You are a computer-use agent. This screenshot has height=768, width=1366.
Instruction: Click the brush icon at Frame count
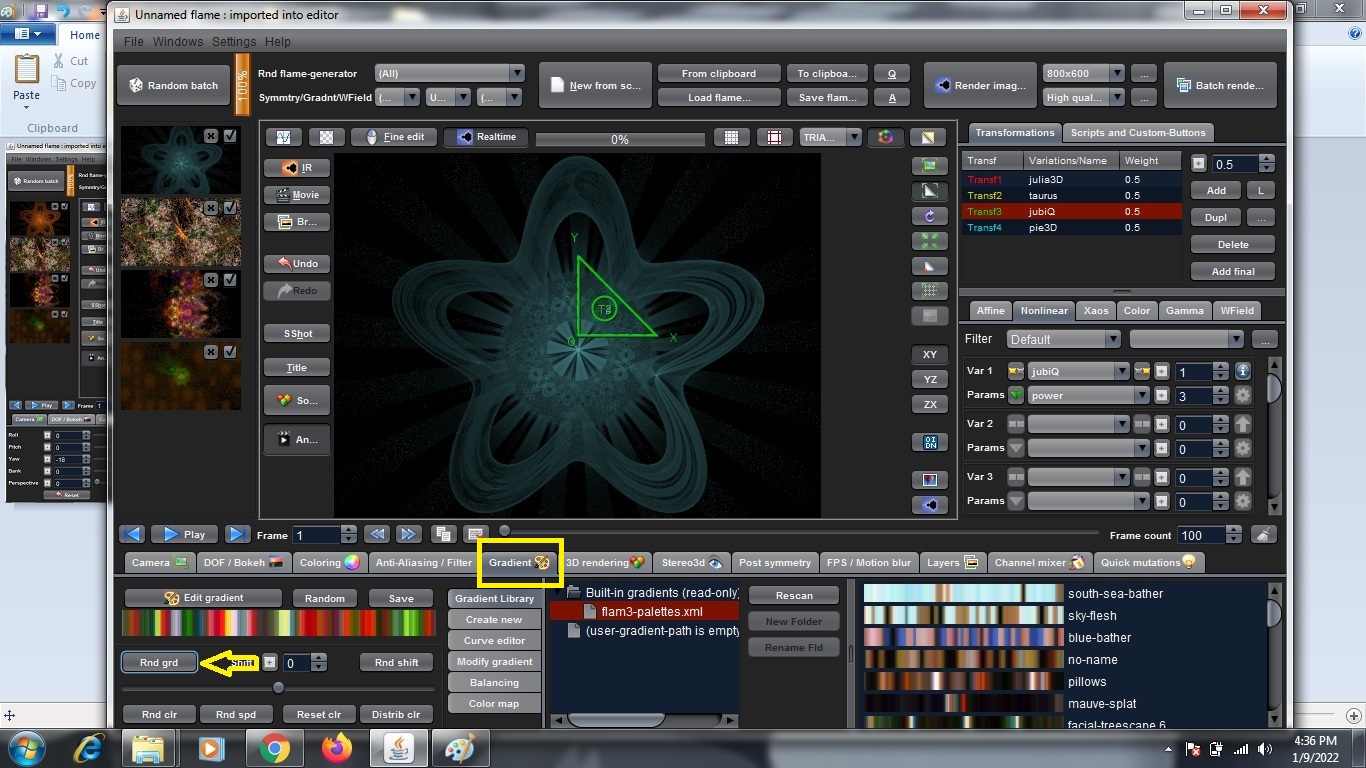click(x=1264, y=535)
